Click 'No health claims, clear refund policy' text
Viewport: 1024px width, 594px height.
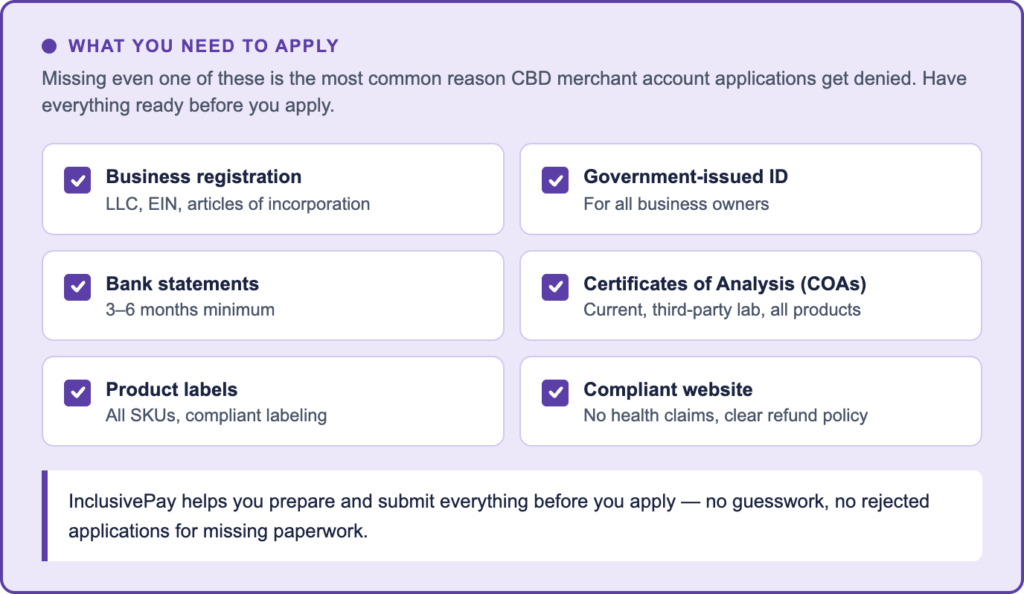click(x=725, y=416)
